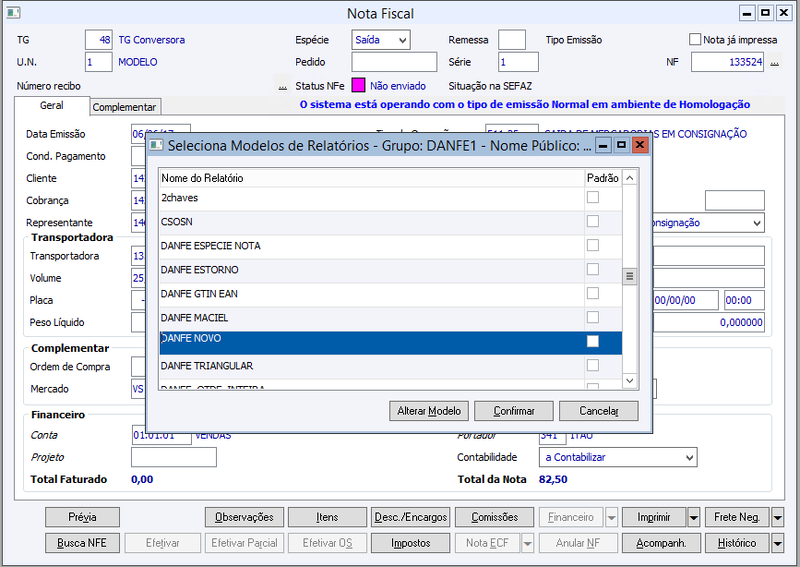Select the DANFE TRIANGULAR row

pos(390,366)
